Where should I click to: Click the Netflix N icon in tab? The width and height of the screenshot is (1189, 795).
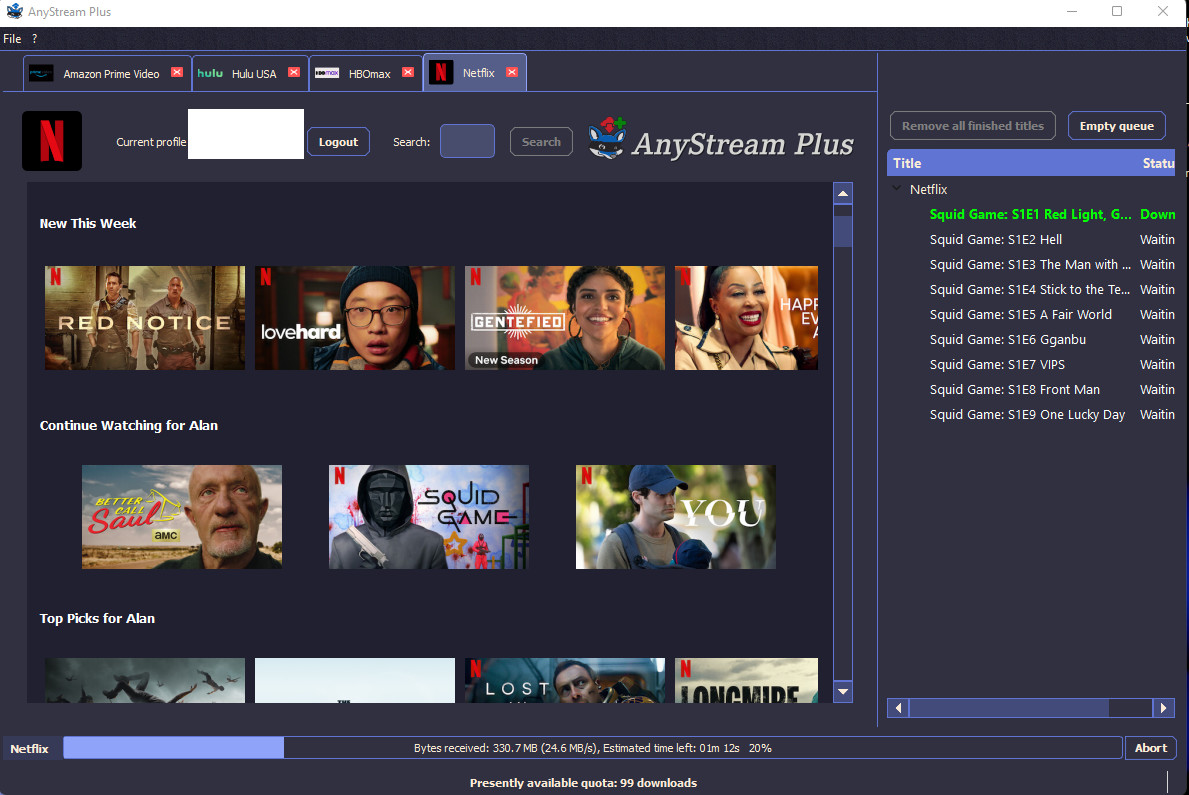(441, 73)
